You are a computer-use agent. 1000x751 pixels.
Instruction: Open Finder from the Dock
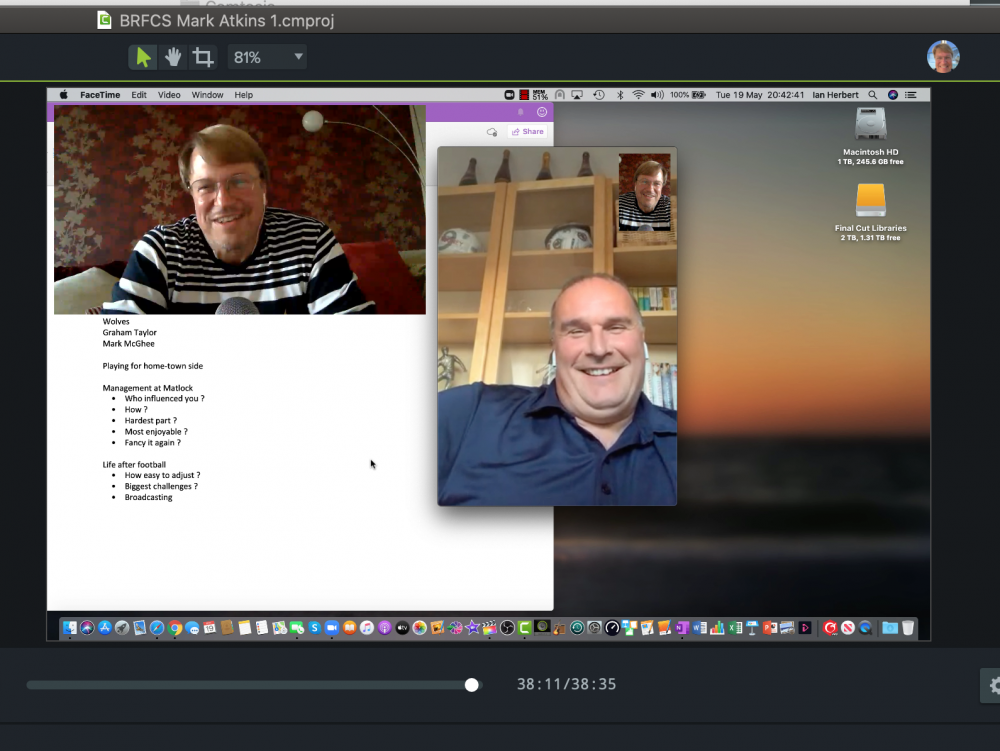pyautogui.click(x=70, y=628)
